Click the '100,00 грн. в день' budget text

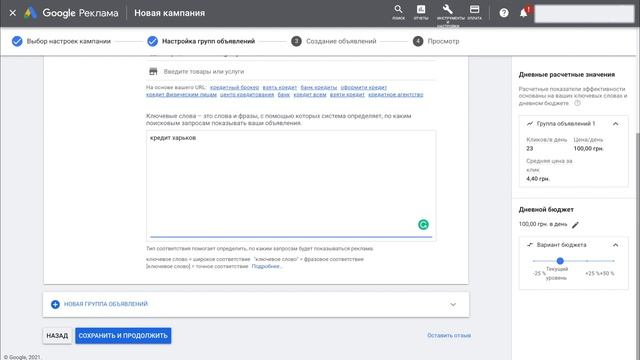pos(543,224)
